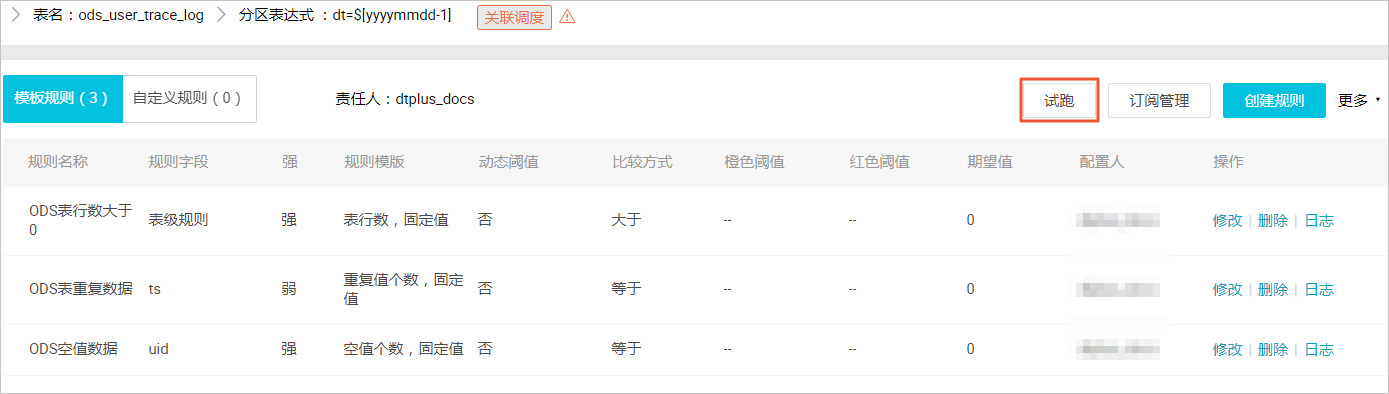Click the 关联调度 button
This screenshot has height=394, width=1389.
point(514,17)
